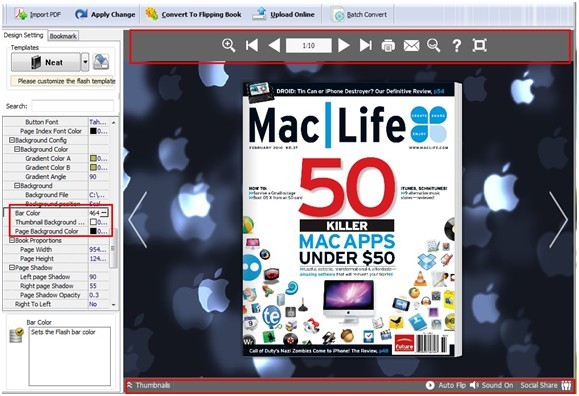Switch to Bookmark tab

pos(63,36)
